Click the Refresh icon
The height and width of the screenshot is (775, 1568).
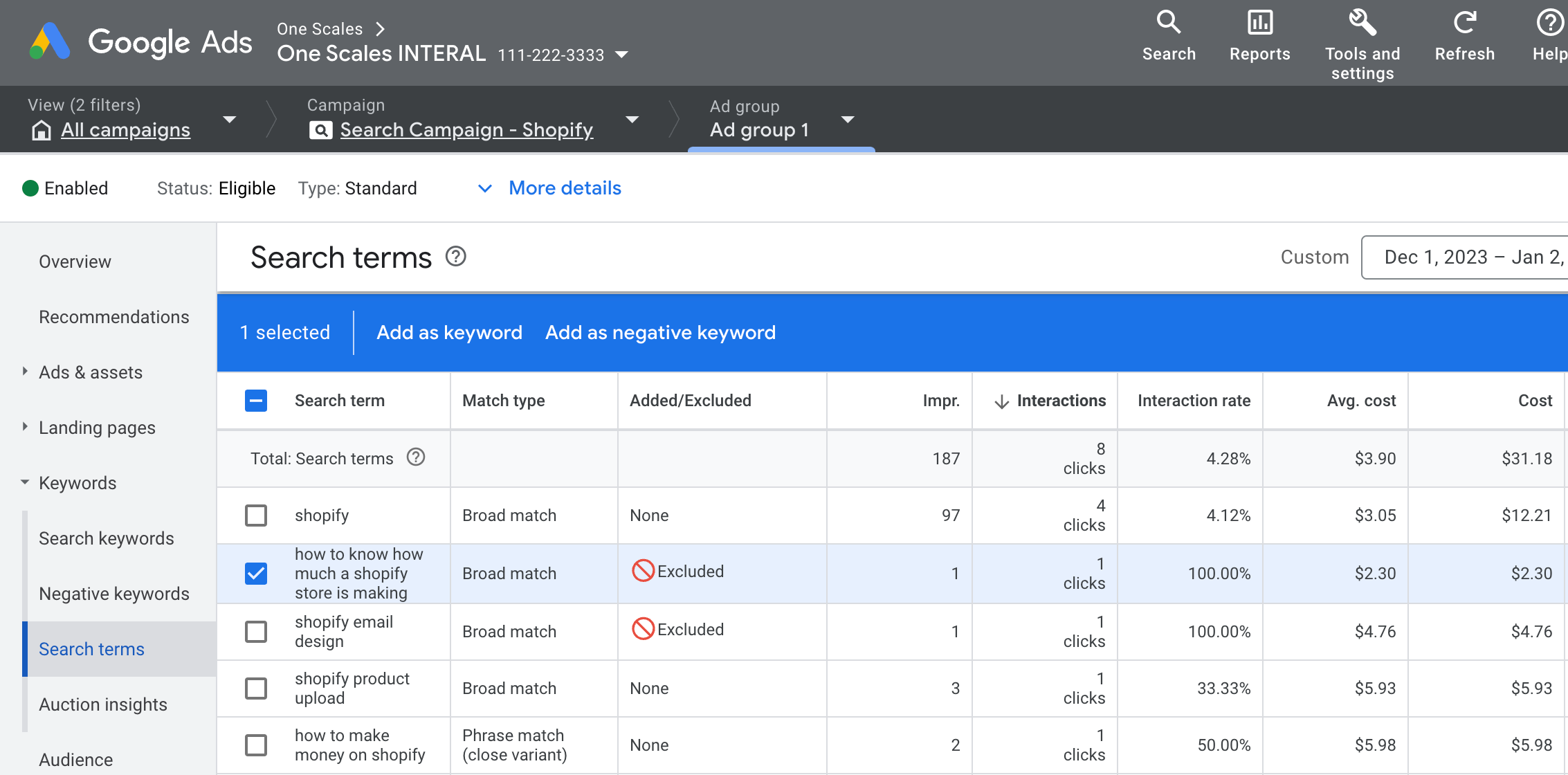[1464, 23]
